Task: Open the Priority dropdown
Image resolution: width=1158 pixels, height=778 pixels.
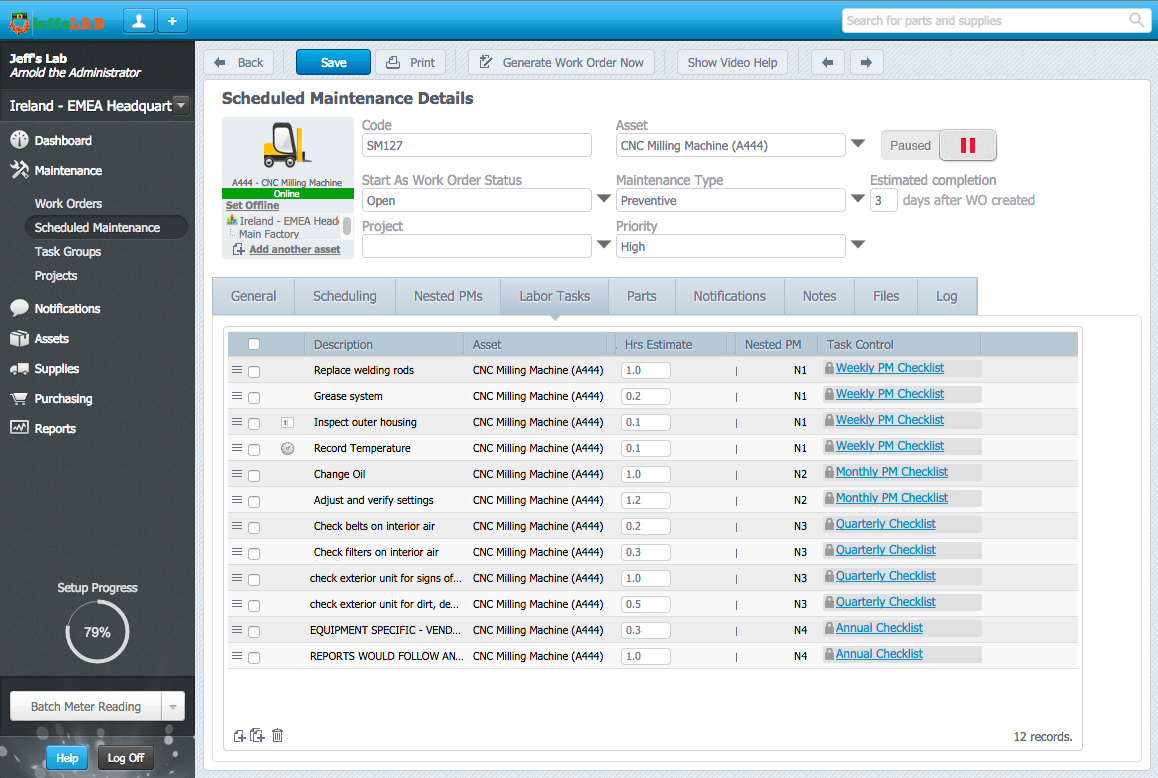Action: tap(858, 246)
